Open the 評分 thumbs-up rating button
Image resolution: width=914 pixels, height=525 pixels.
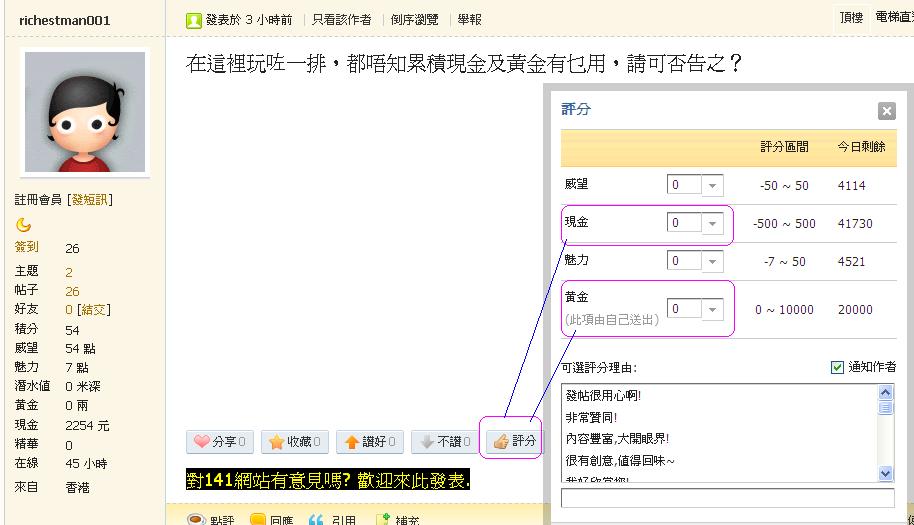514,441
